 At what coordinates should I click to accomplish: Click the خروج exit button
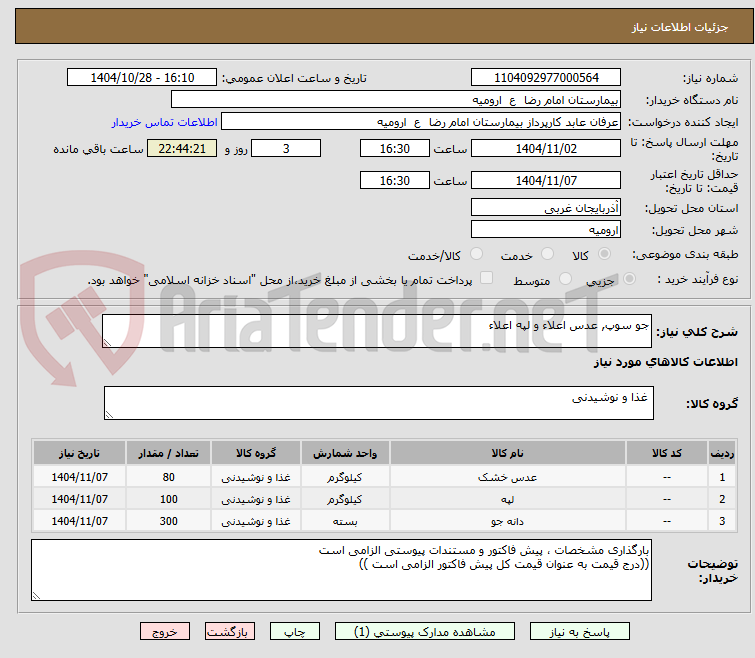pyautogui.click(x=165, y=632)
